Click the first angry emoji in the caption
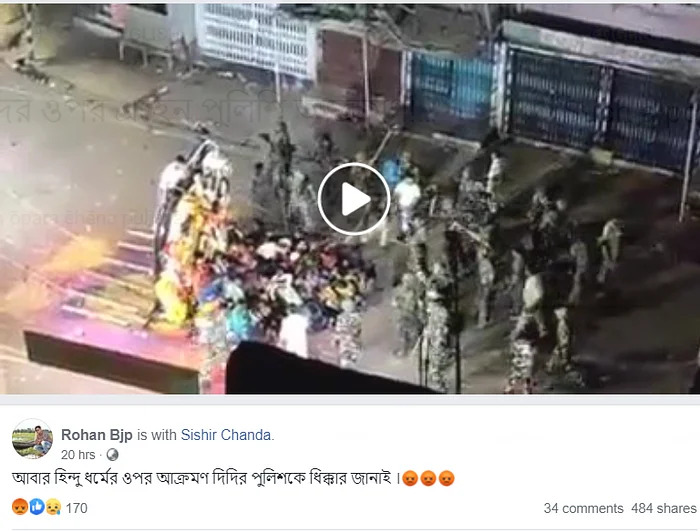The image size is (700, 531). (410, 478)
